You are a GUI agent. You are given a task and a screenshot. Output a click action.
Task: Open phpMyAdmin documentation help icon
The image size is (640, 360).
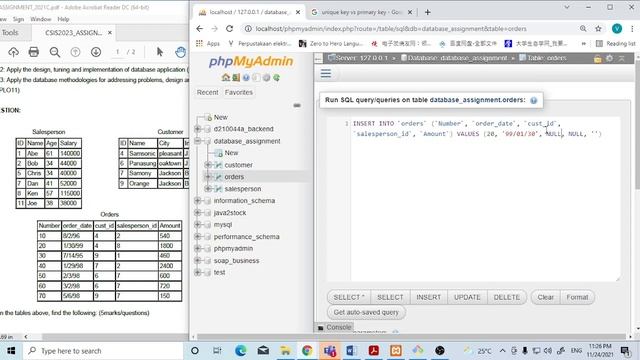[246, 78]
